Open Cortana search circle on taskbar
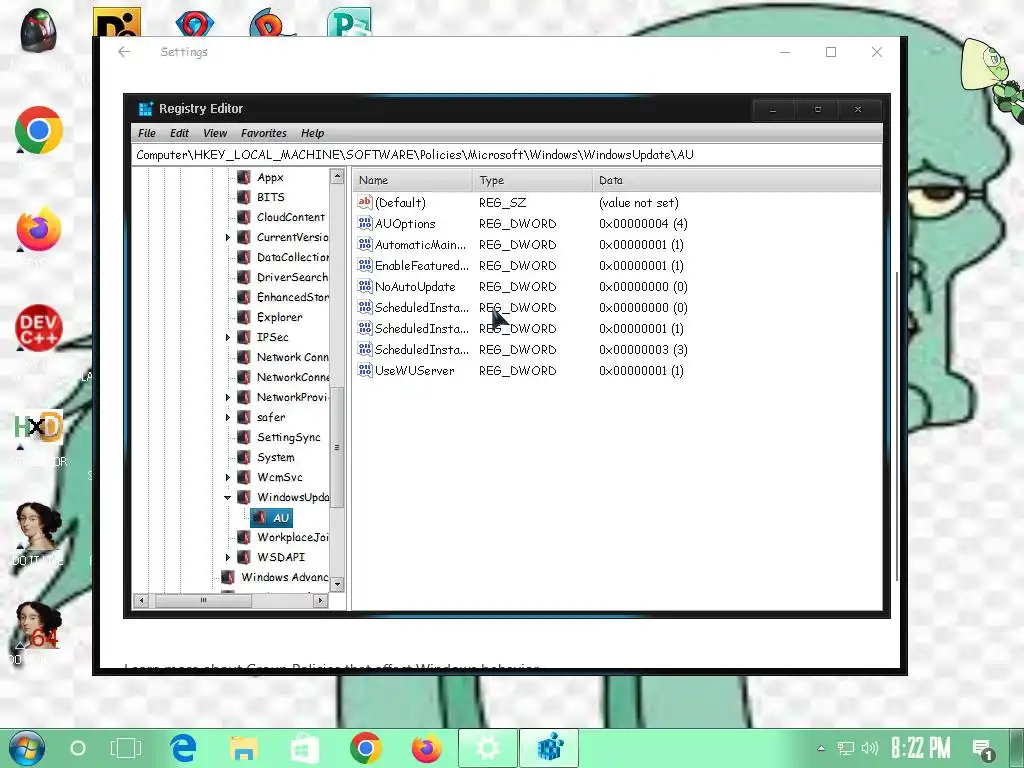 click(x=78, y=748)
